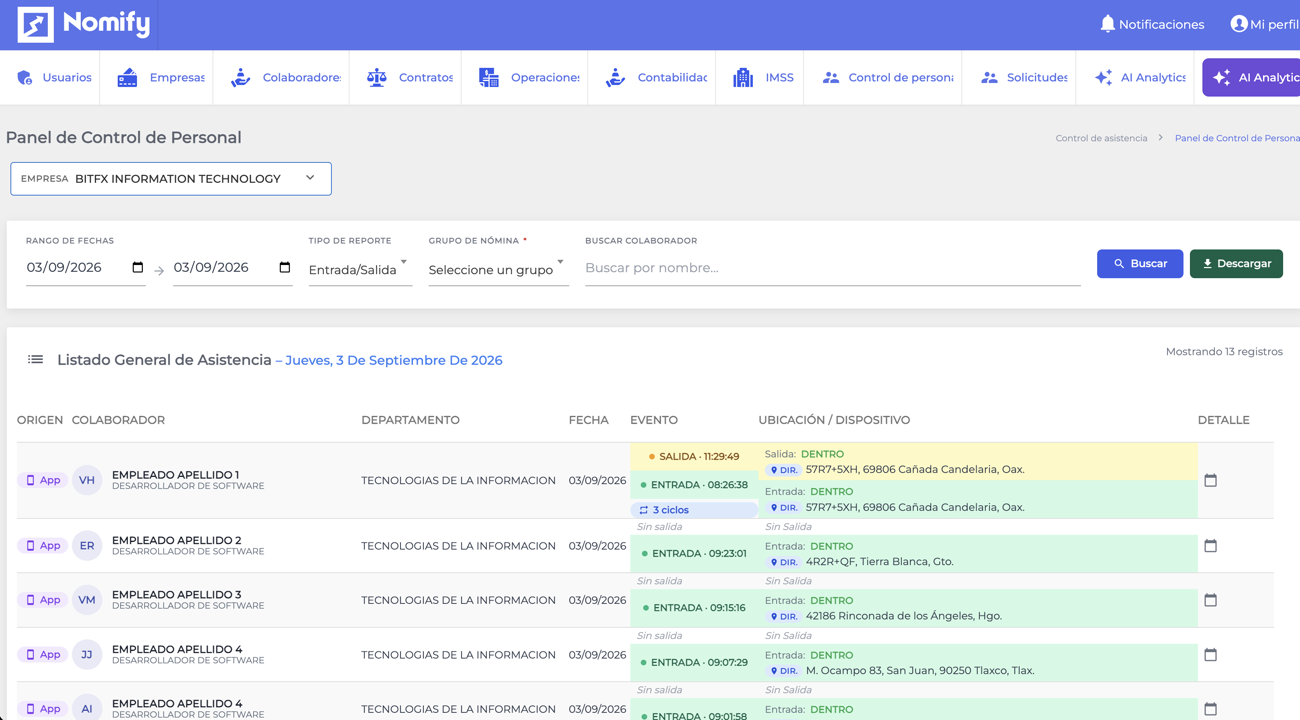Click the IMSS building icon
Viewport: 1300px width, 720px height.
pyautogui.click(x=743, y=77)
